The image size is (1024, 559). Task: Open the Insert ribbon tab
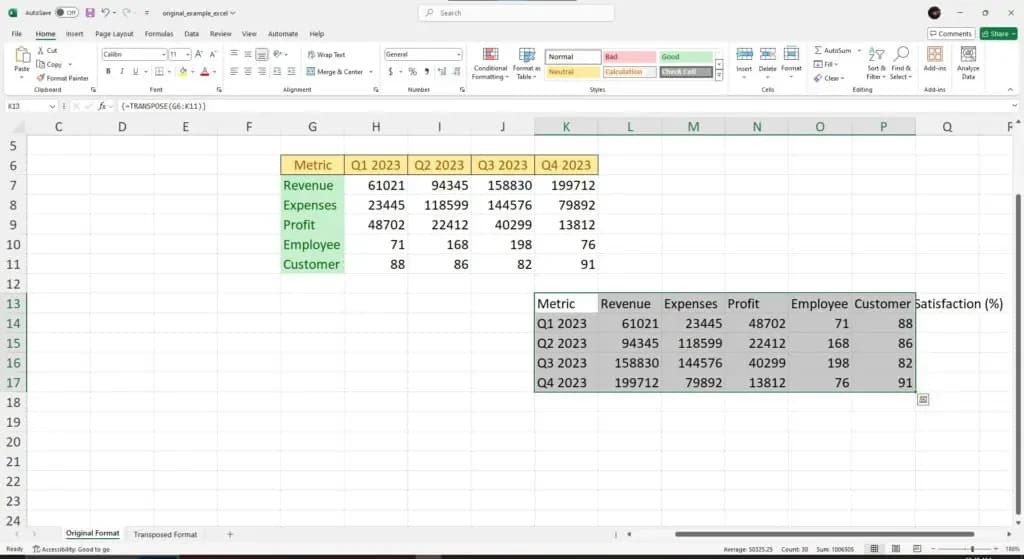click(x=74, y=33)
